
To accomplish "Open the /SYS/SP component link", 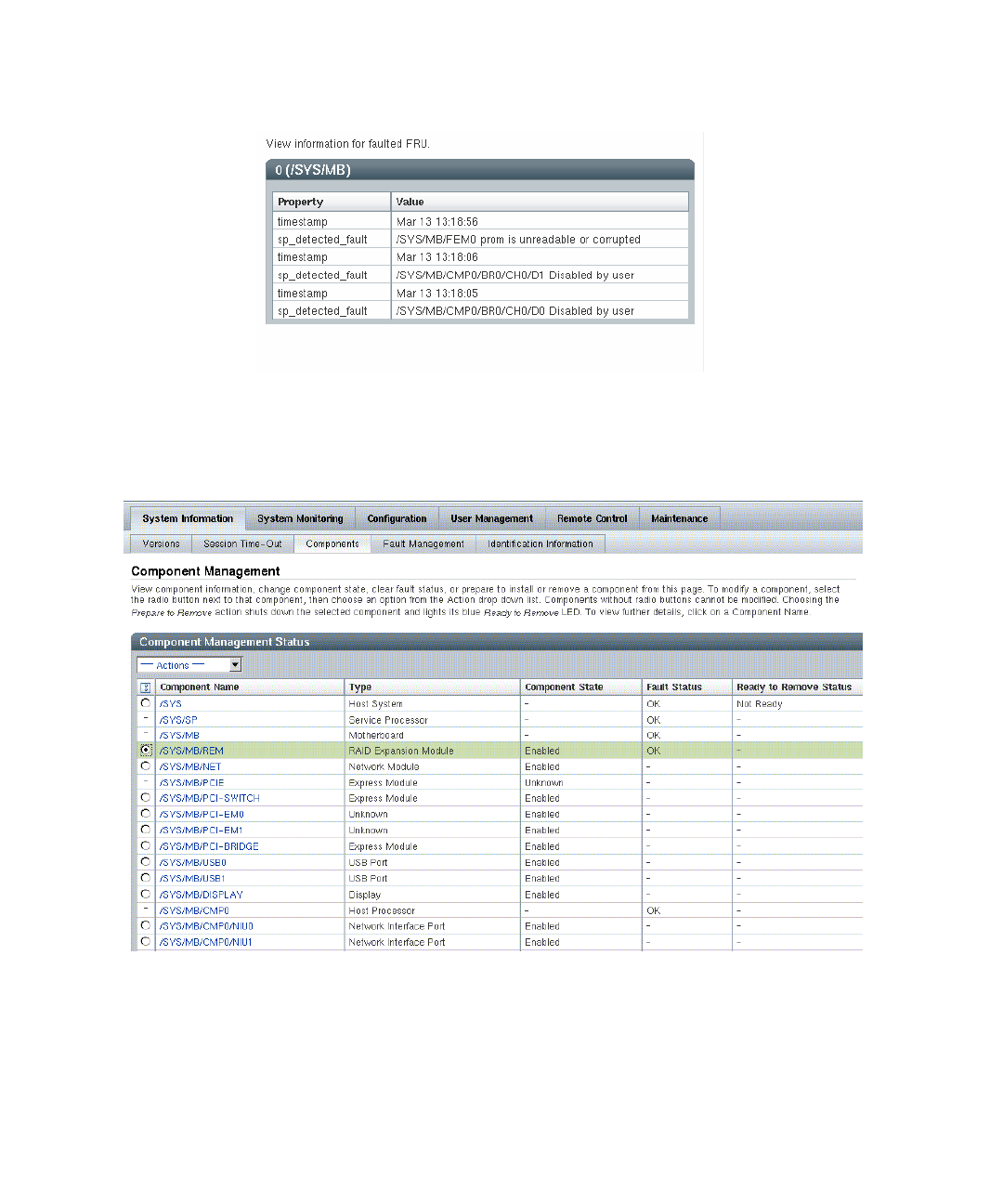I will (177, 720).
